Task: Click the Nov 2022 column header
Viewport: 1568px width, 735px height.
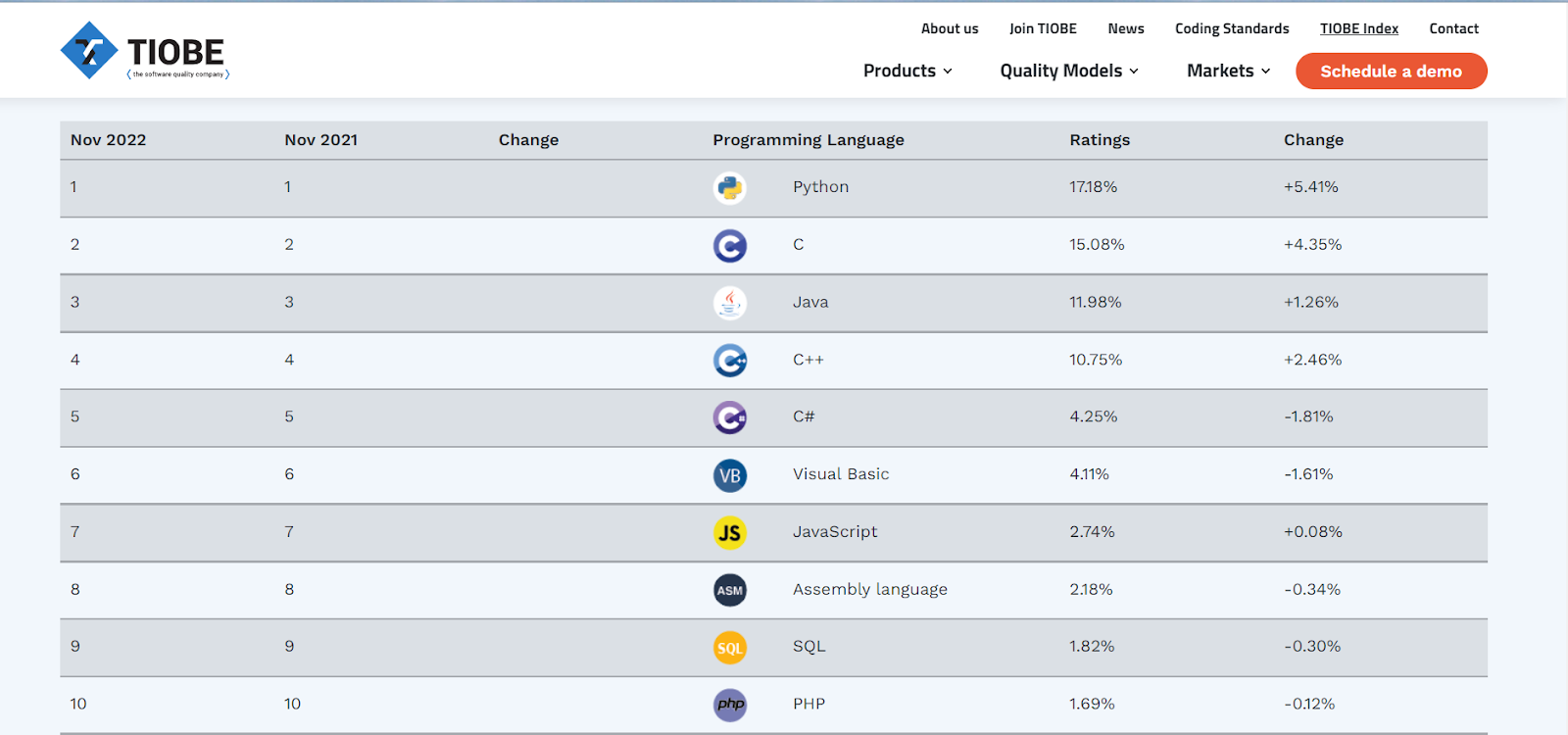Action: [108, 140]
